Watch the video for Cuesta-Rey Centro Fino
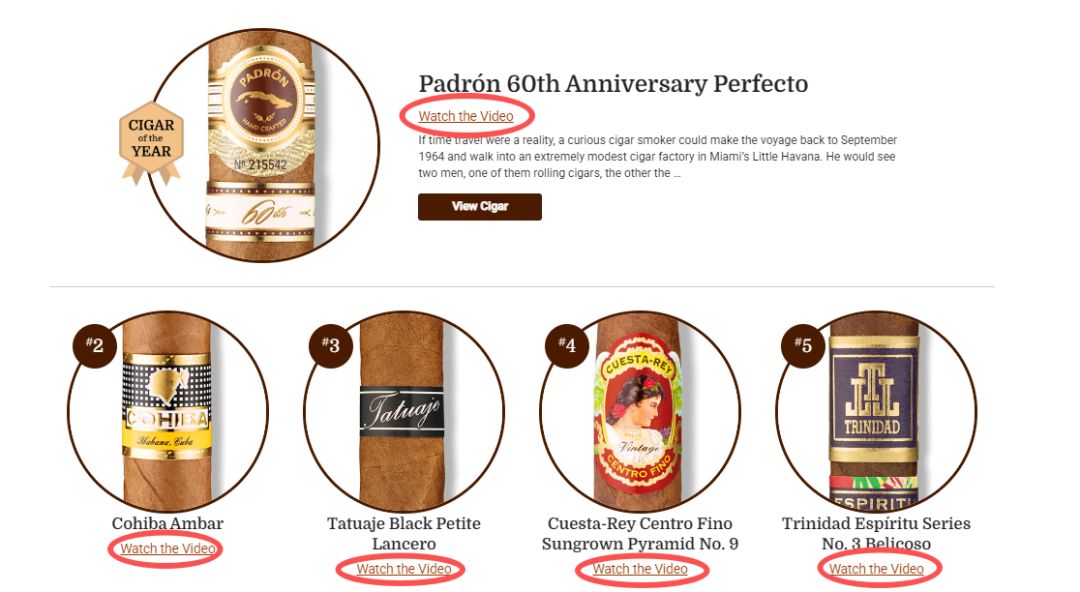The height and width of the screenshot is (592, 1080). click(x=640, y=569)
